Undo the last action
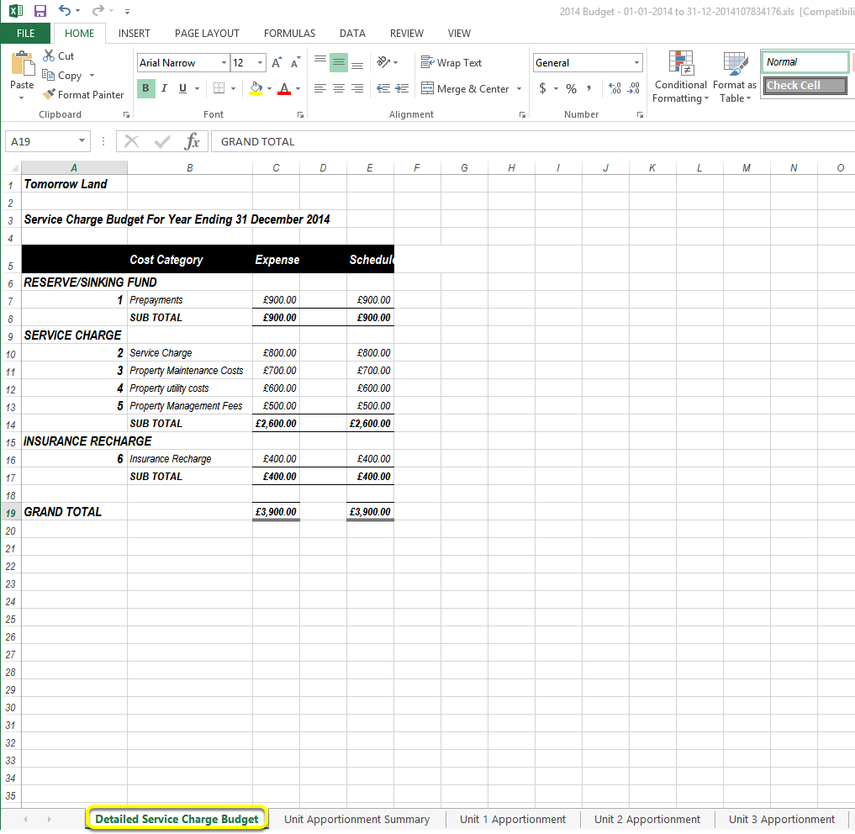 tap(64, 10)
